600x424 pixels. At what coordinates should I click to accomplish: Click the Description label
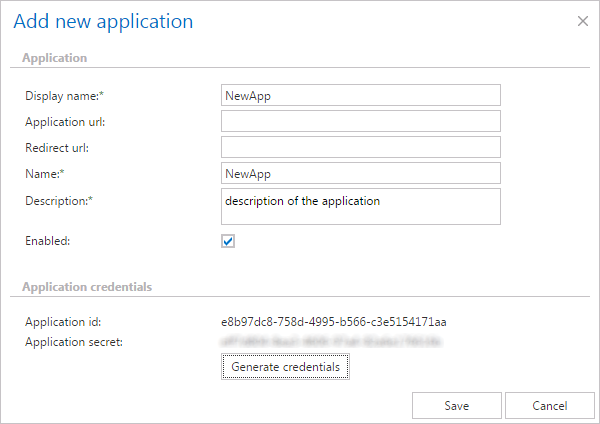59,200
